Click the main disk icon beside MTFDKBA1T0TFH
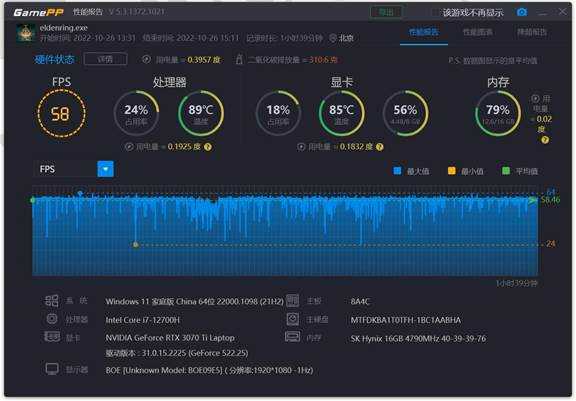This screenshot has height=401, width=576. pyautogui.click(x=292, y=319)
